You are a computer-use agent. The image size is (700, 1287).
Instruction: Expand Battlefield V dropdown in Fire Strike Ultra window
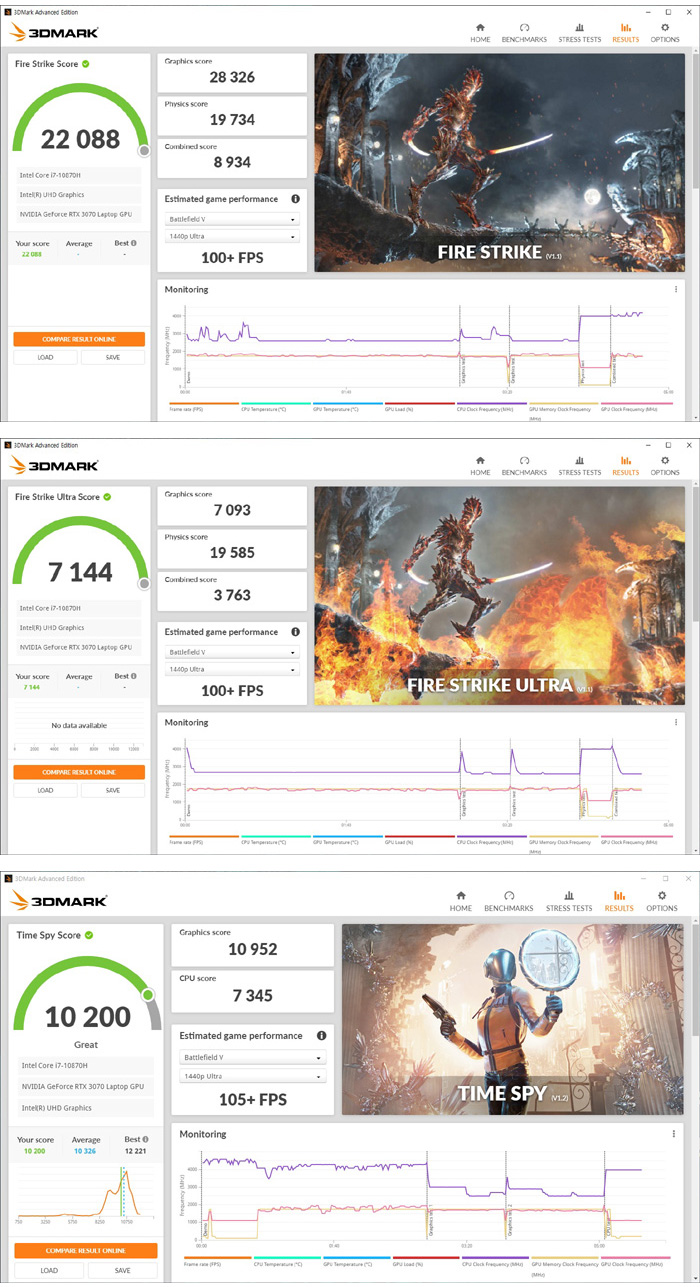[231, 652]
